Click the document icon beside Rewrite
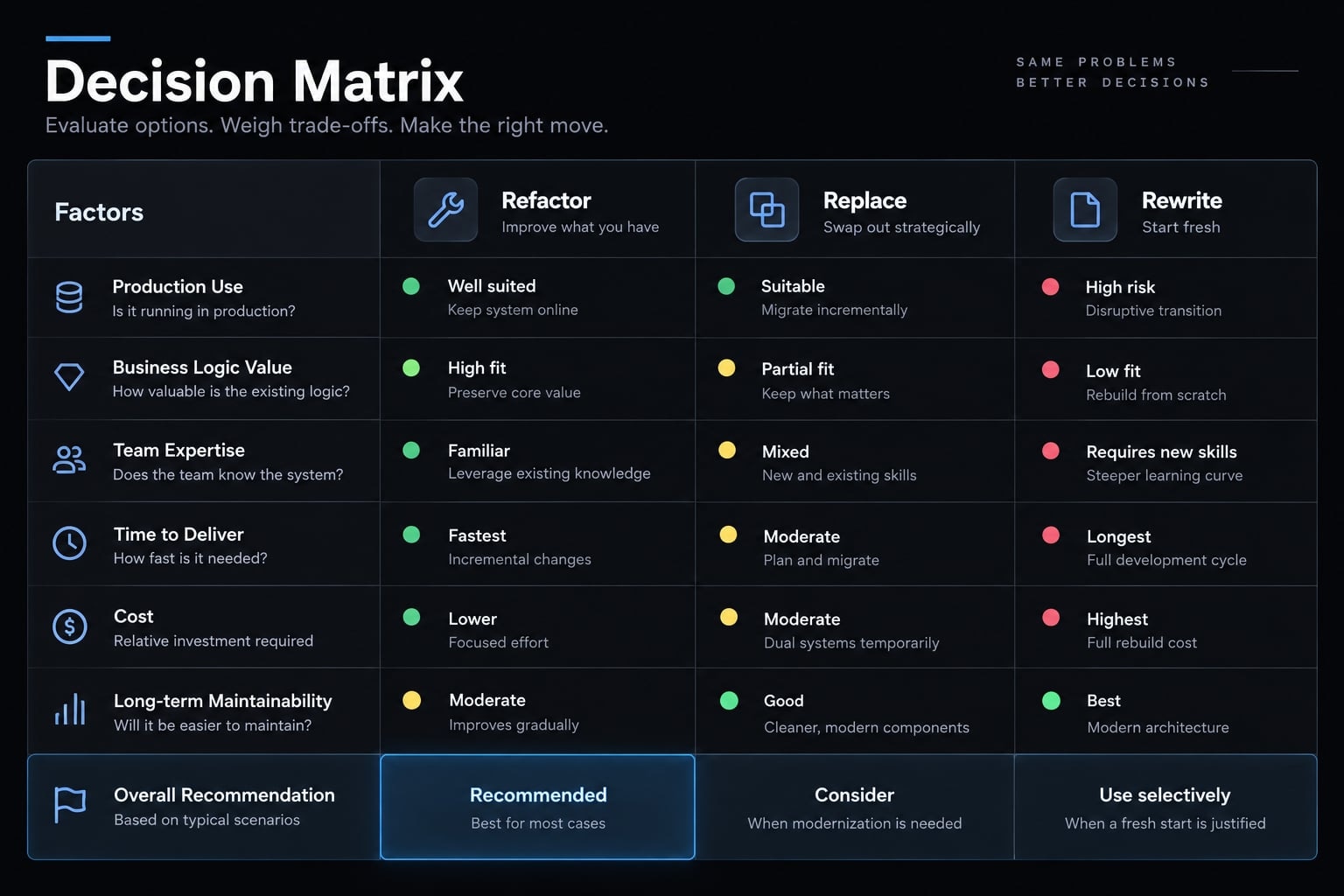The width and height of the screenshot is (1344, 896). (x=1085, y=210)
